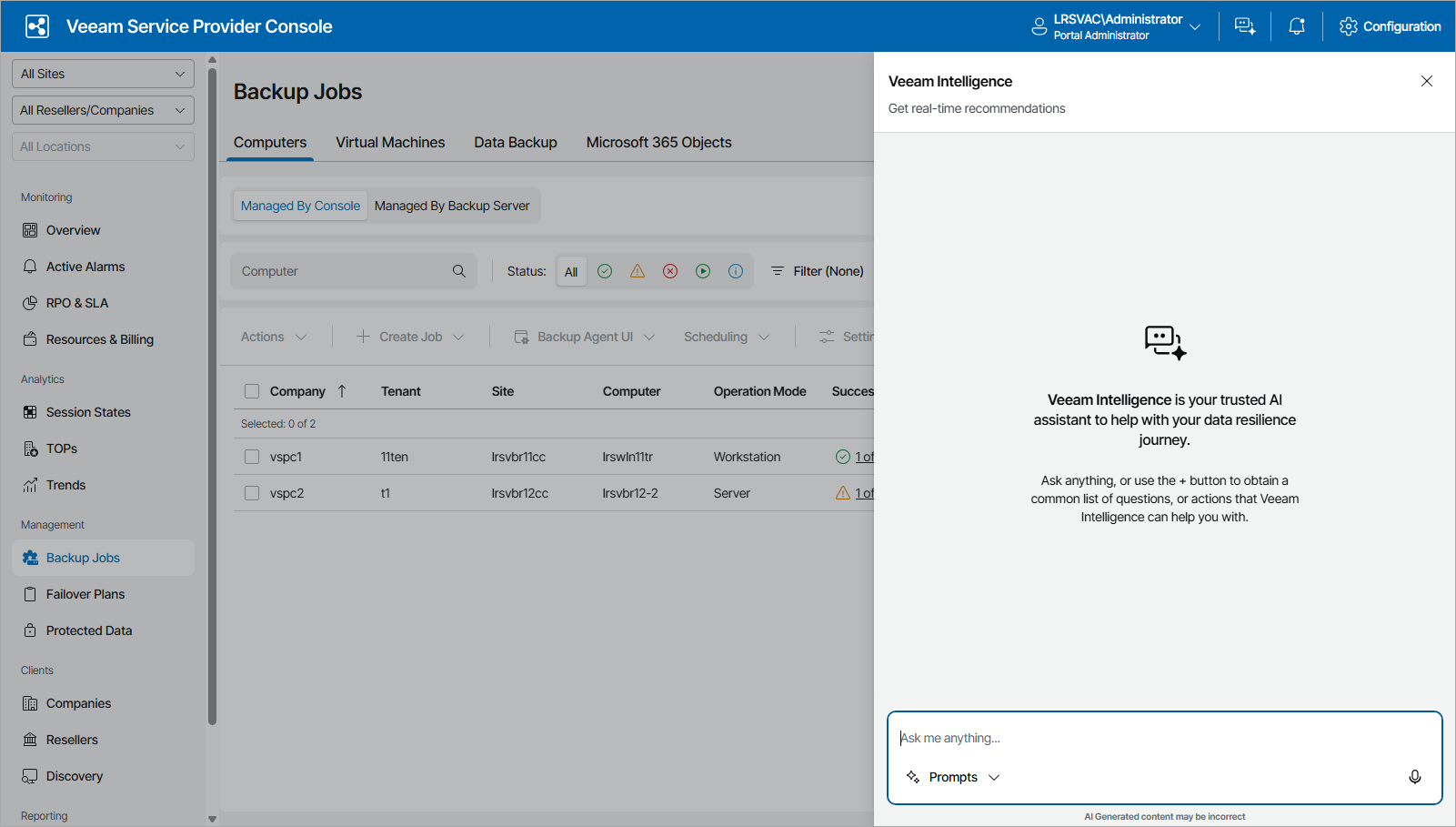Click the Irswin11tr computer cell
The width and height of the screenshot is (1456, 827).
628,457
